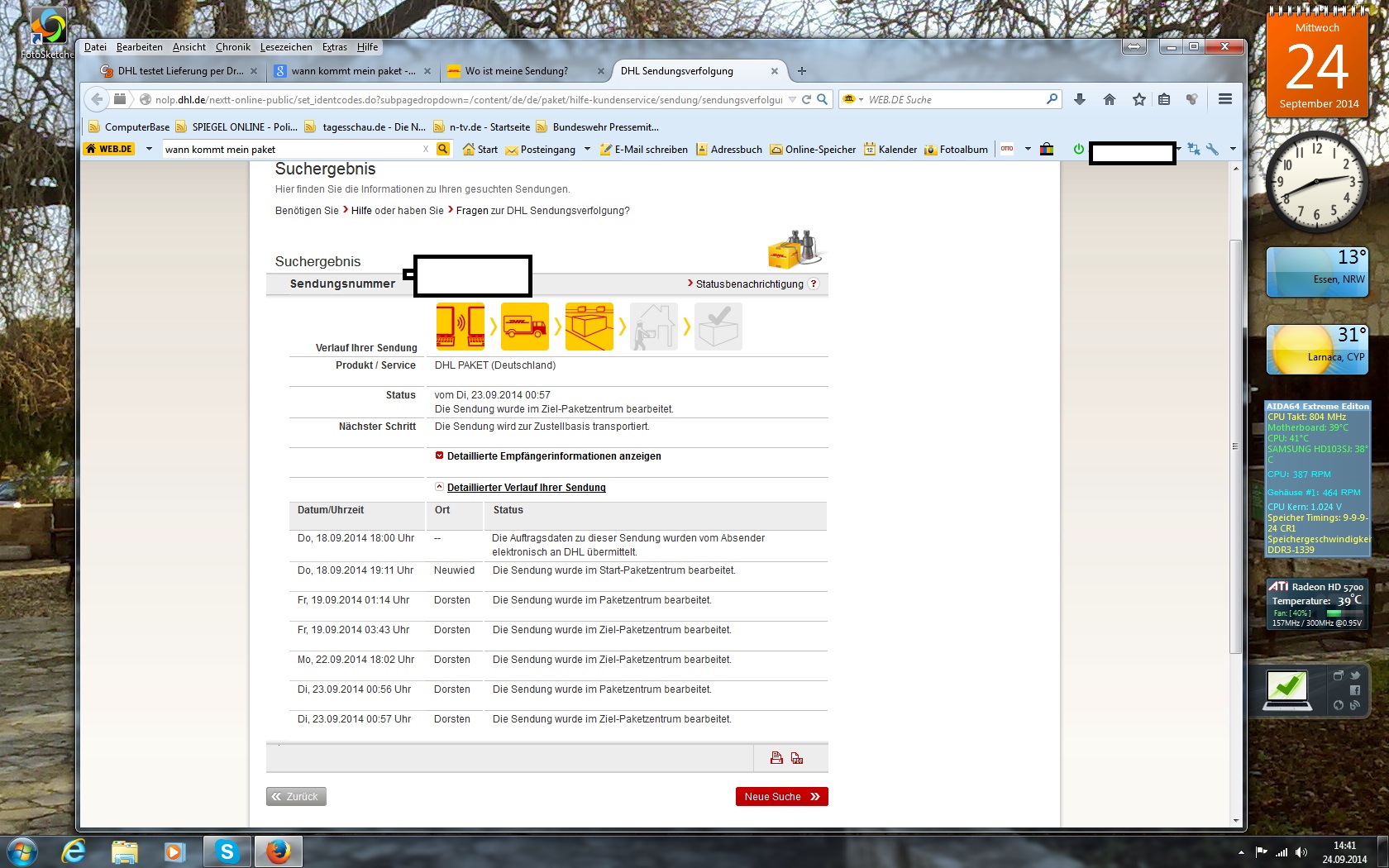Click the Essen, NRW weather gadget
Image resolution: width=1389 pixels, height=868 pixels.
[1317, 271]
